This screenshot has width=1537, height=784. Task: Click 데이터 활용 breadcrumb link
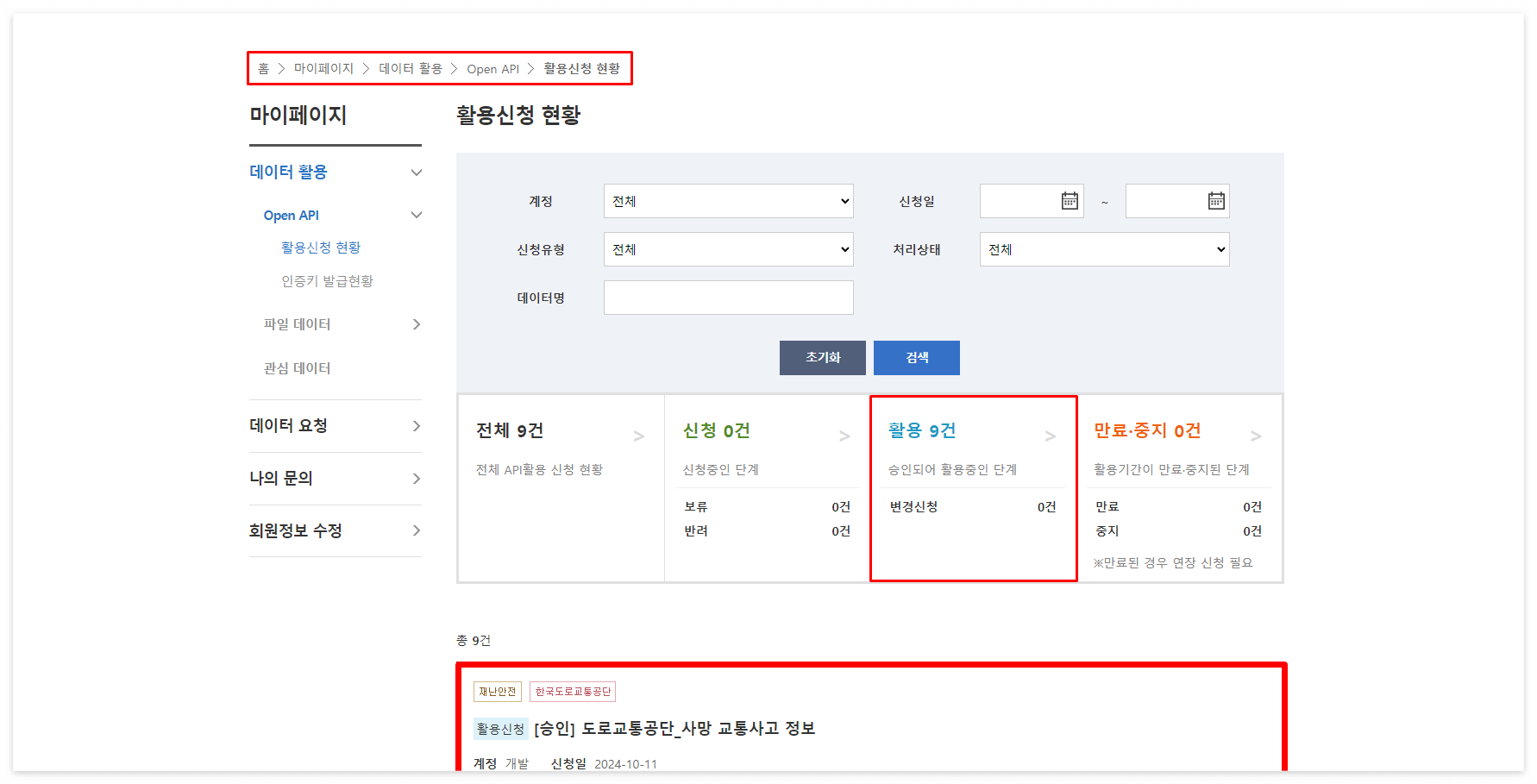point(411,68)
